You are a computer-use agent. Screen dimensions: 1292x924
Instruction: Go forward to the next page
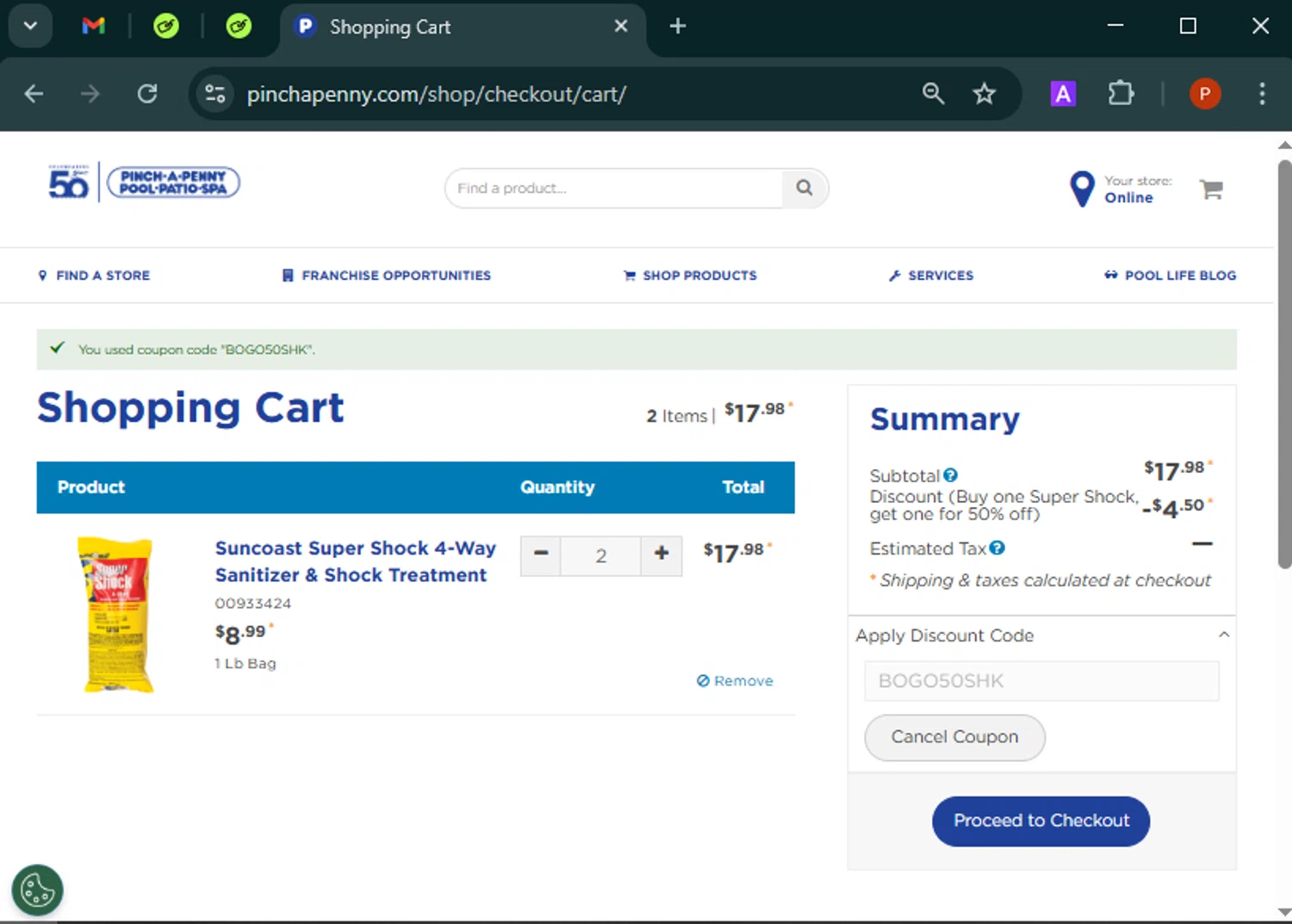coord(90,93)
